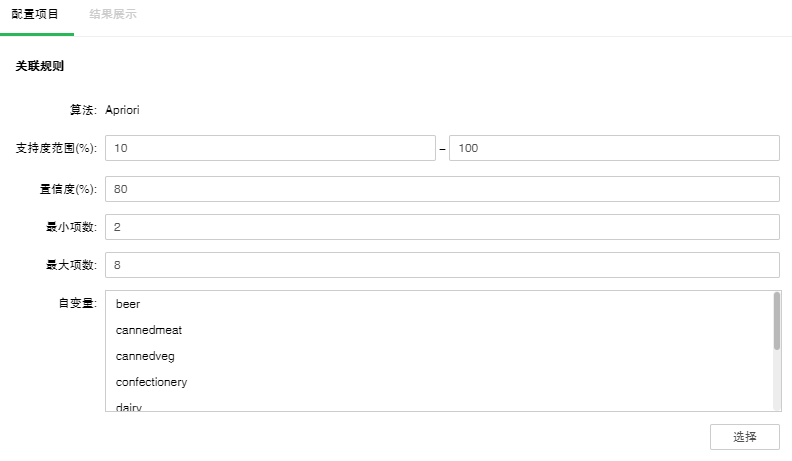Select the dairy list entry
This screenshot has height=461, width=792.
[x=129, y=406]
